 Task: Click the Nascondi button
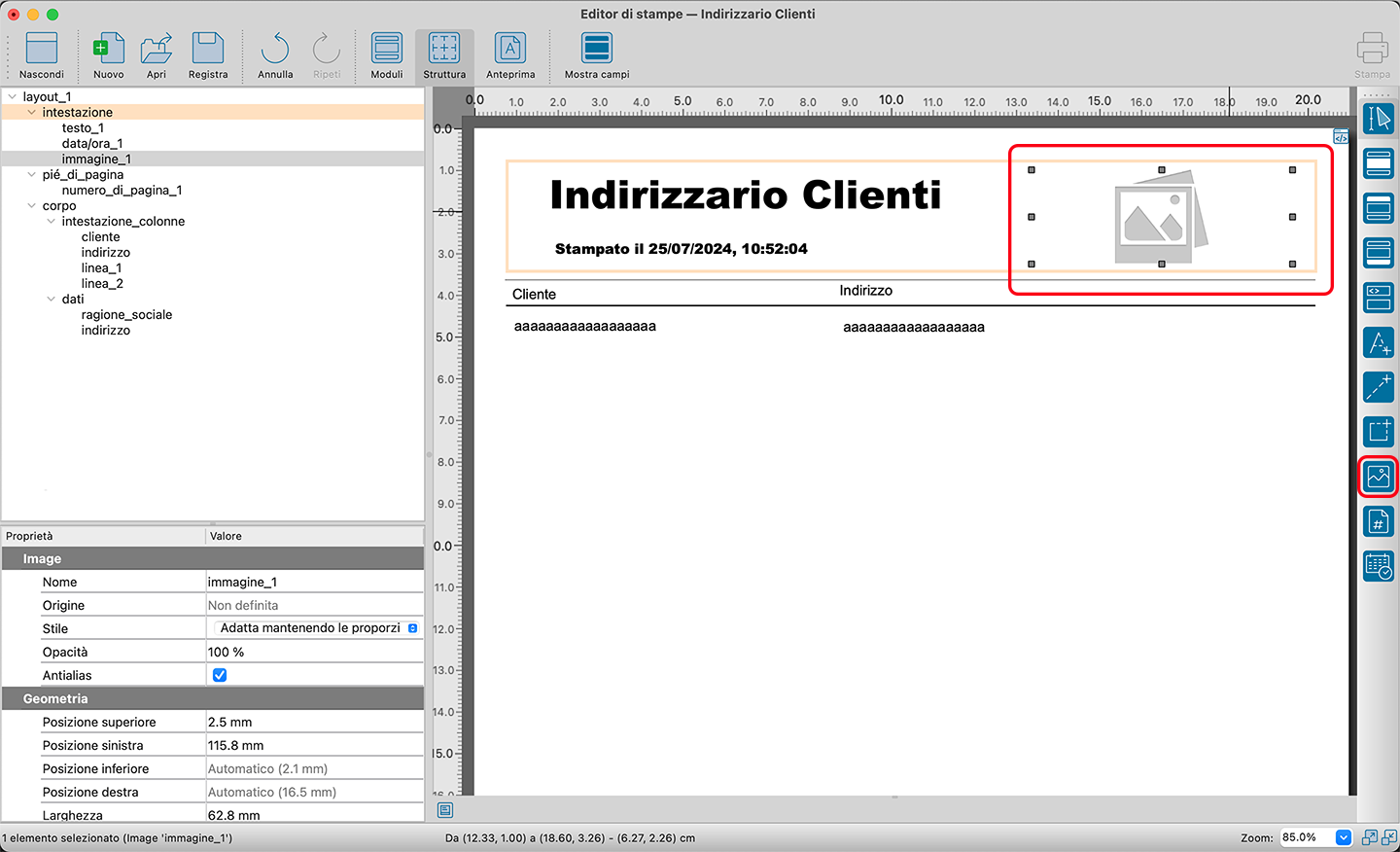click(42, 55)
